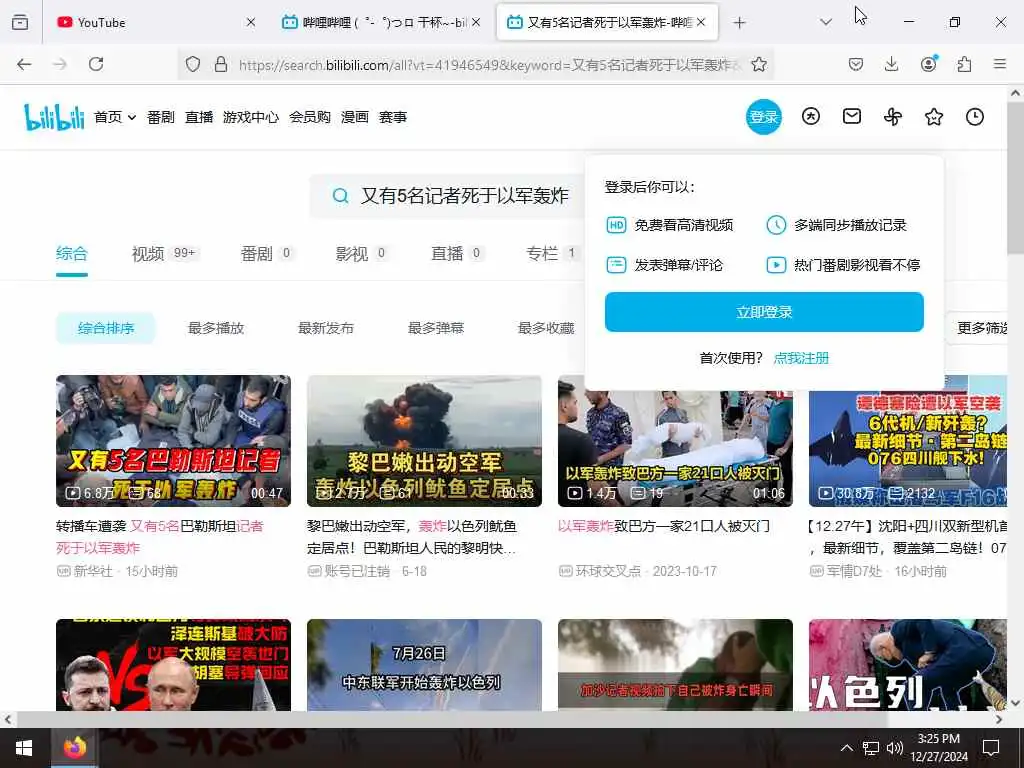Screen dimensions: 1024x768
Task: Click play icon beside 热门番剧影视看不停
Action: tap(776, 265)
